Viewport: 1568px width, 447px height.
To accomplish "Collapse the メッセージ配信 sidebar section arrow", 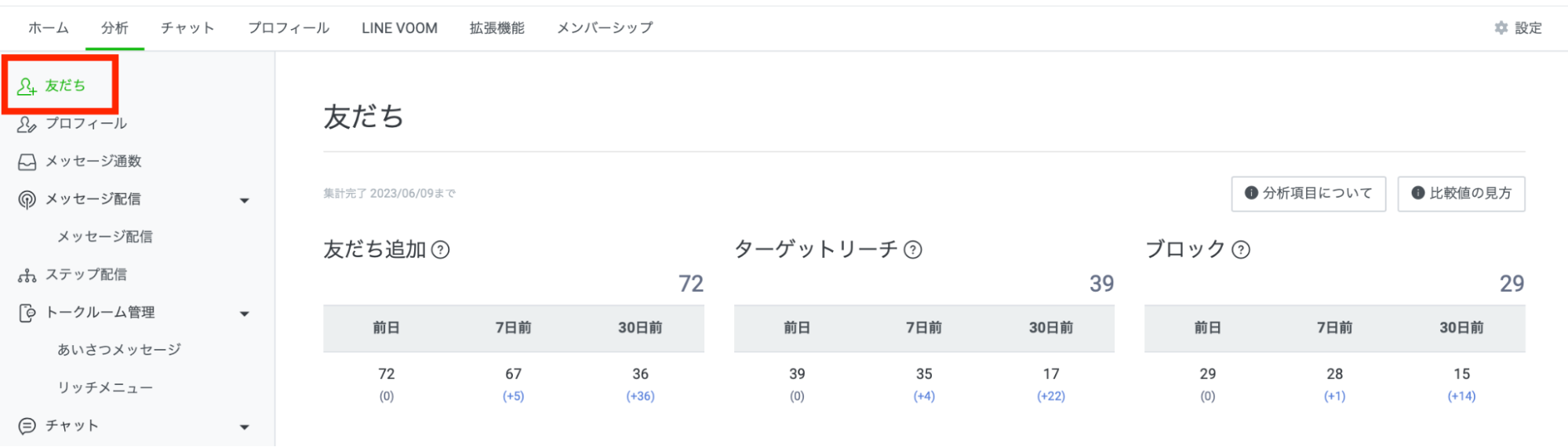I will (x=245, y=201).
